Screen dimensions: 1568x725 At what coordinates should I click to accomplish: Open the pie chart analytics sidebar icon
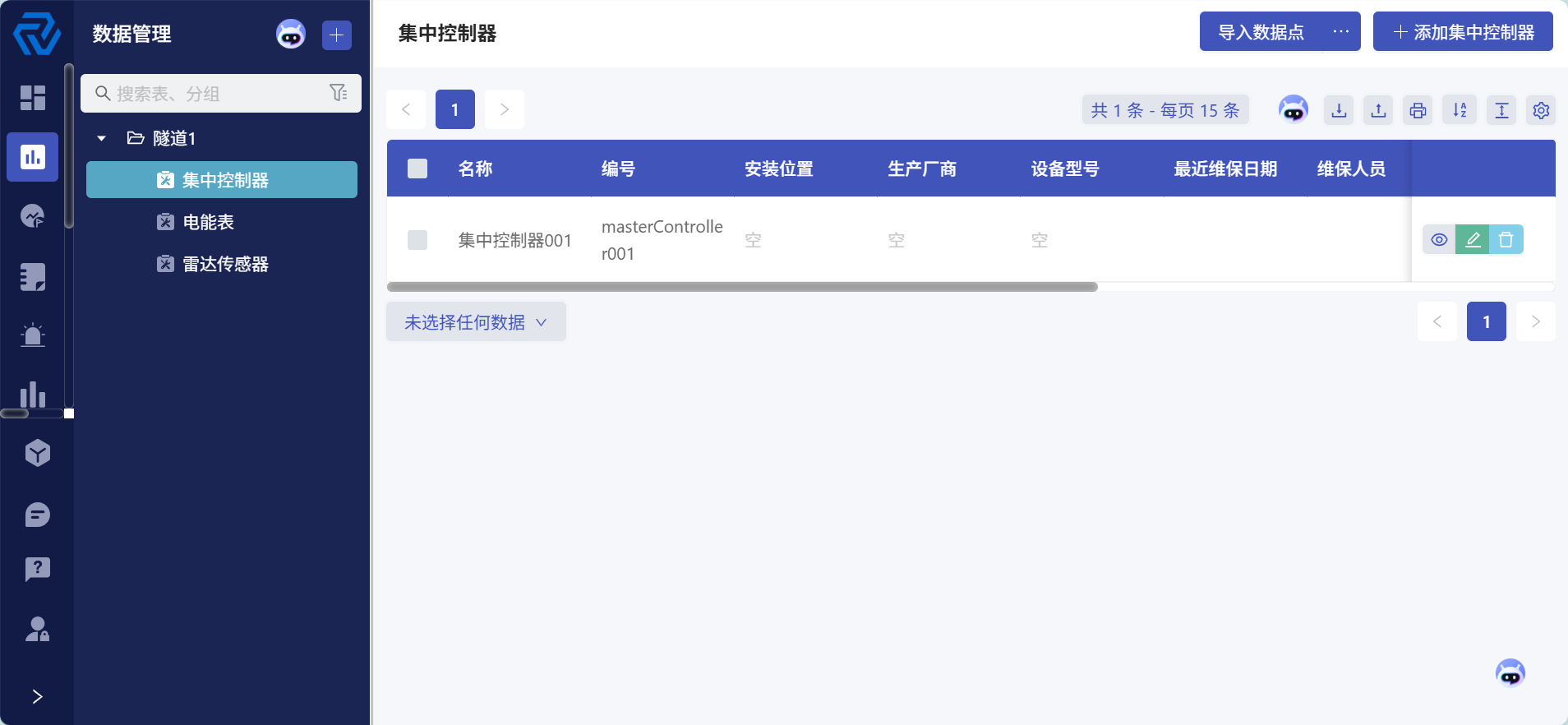pyautogui.click(x=33, y=216)
